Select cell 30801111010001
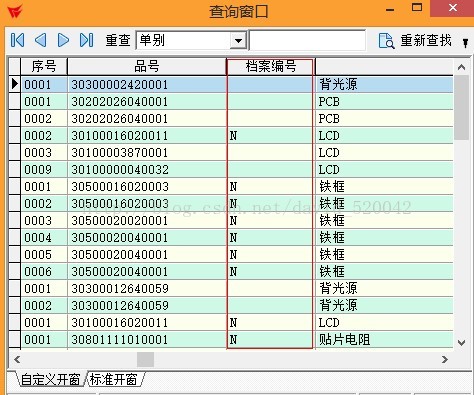 point(147,339)
